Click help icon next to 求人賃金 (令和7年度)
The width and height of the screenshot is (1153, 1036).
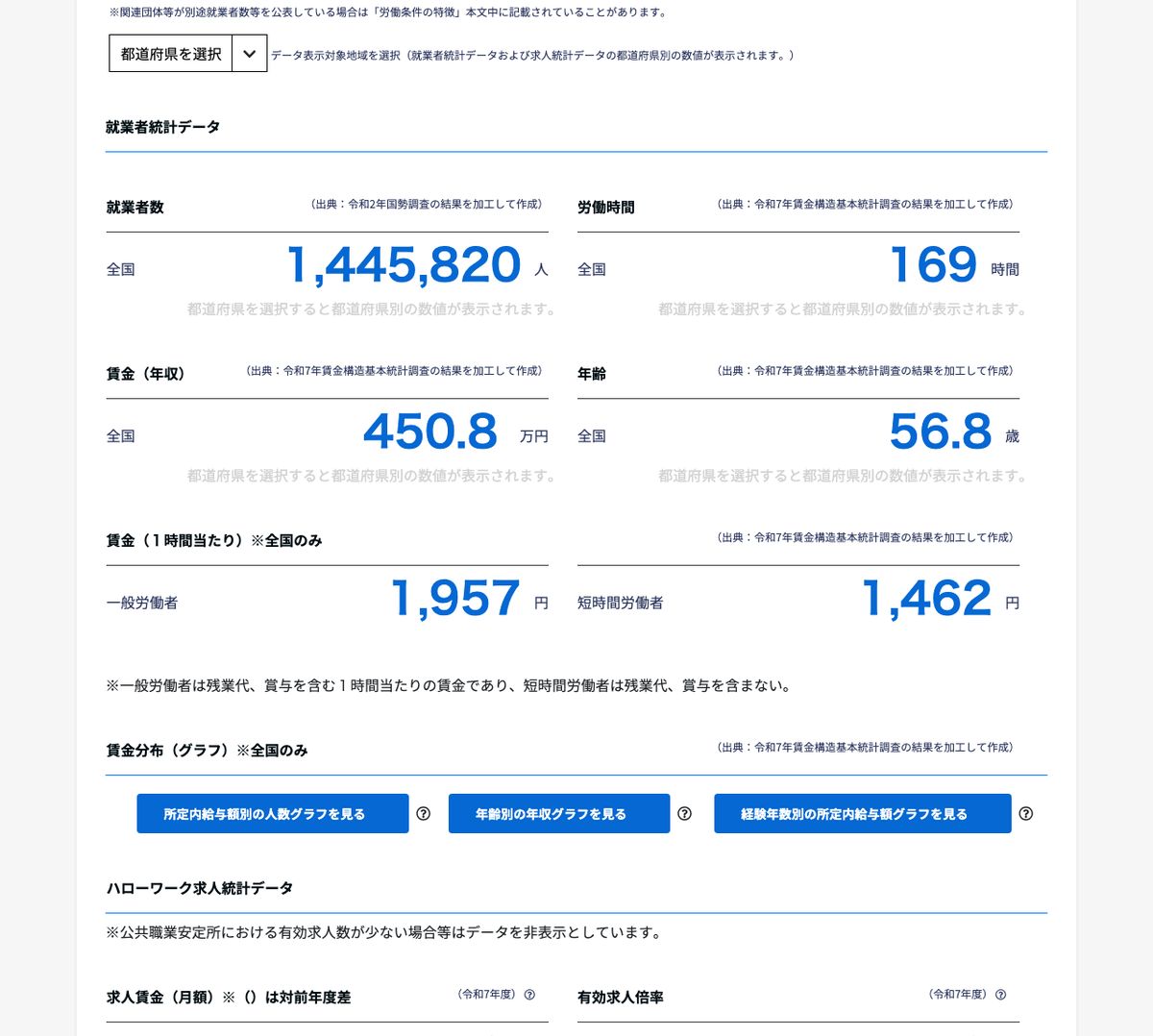point(529,995)
